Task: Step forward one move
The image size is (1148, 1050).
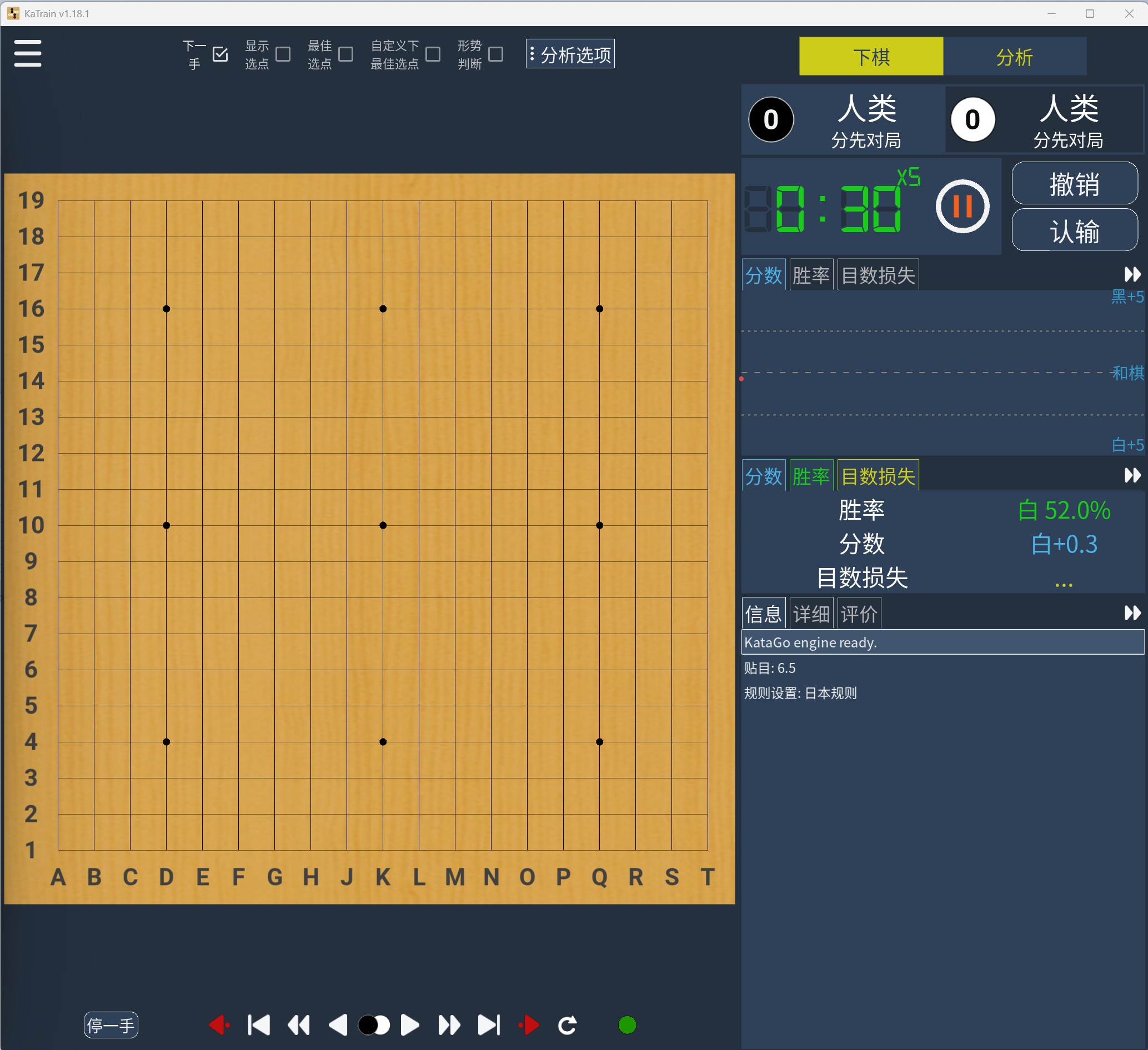Action: 410,1026
